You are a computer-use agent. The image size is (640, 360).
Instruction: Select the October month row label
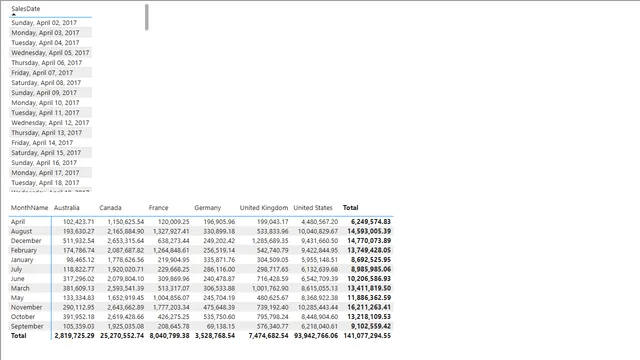point(23,317)
